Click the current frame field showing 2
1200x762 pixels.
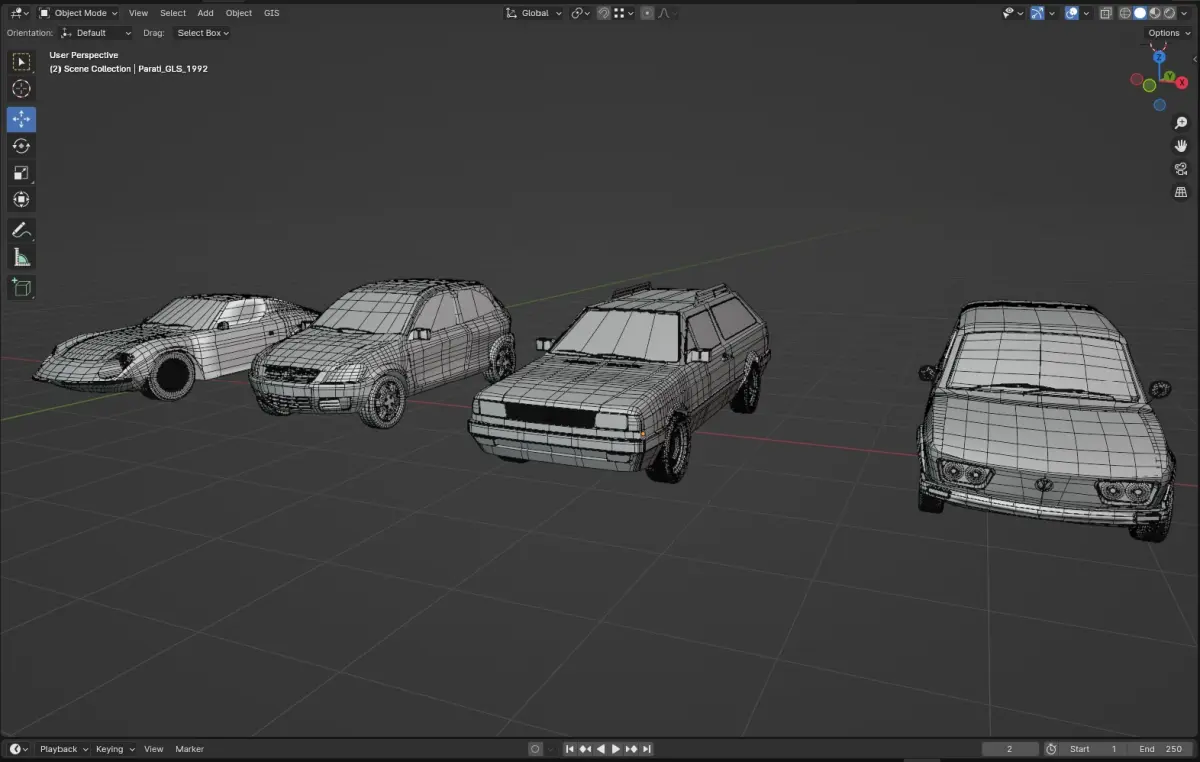pyautogui.click(x=1010, y=749)
